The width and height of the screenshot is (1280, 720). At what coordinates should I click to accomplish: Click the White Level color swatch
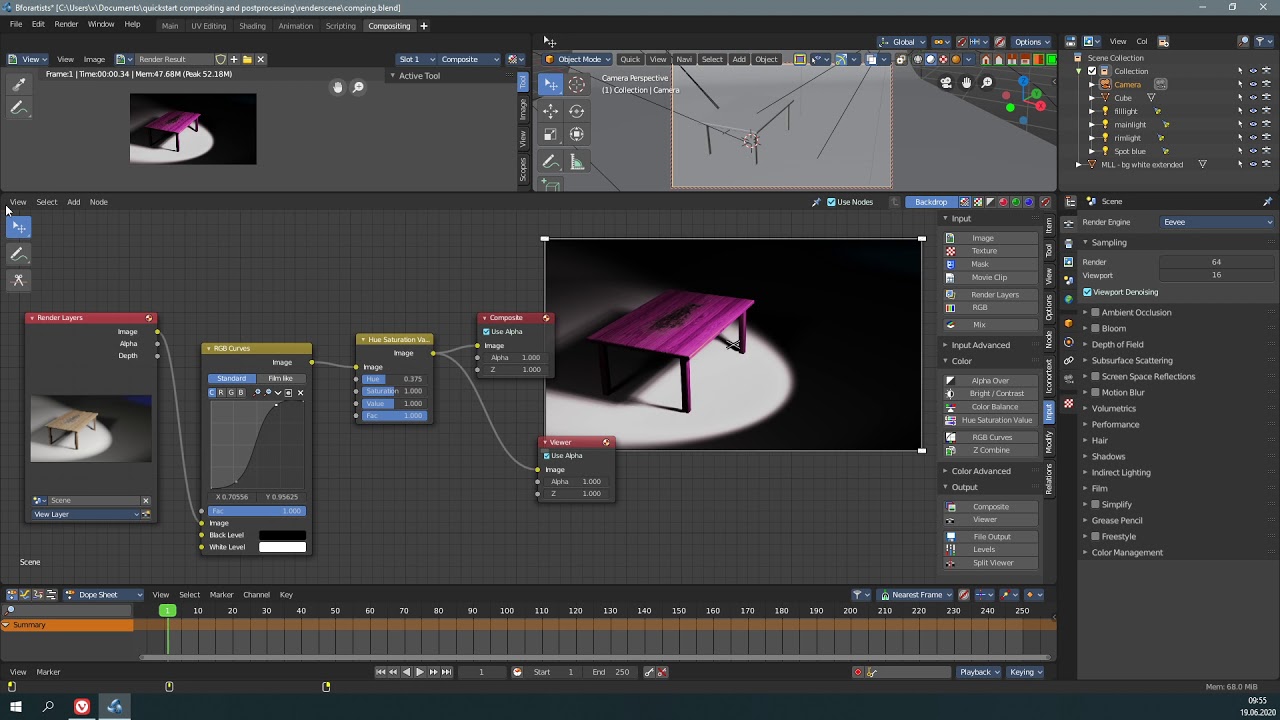coord(282,547)
